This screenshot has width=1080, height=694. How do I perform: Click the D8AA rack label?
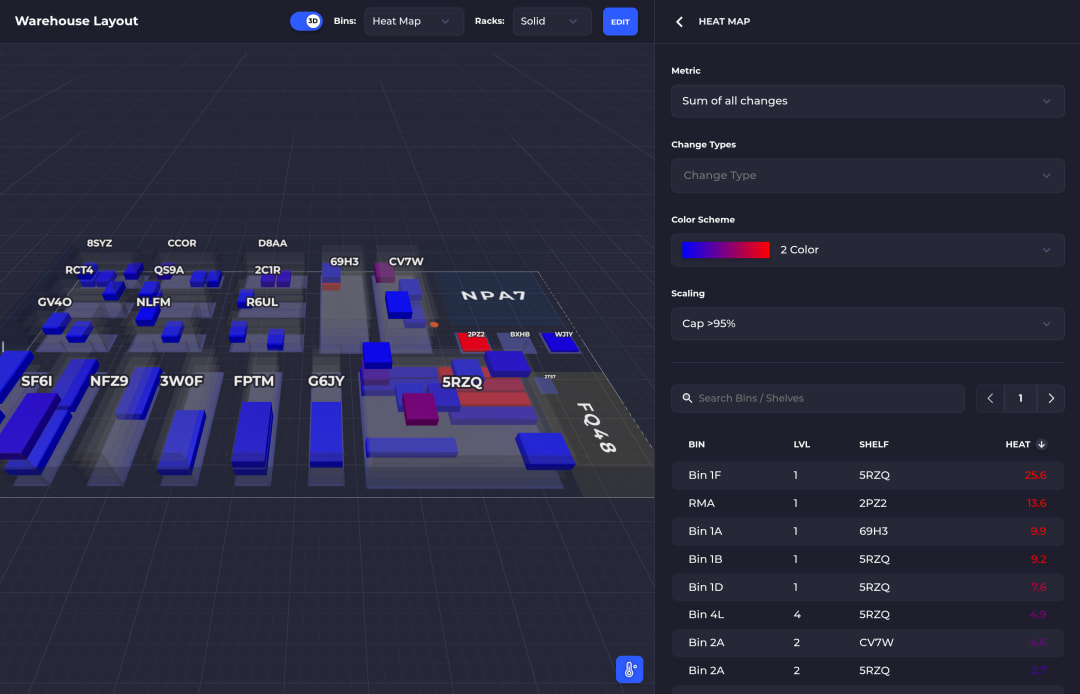click(273, 243)
